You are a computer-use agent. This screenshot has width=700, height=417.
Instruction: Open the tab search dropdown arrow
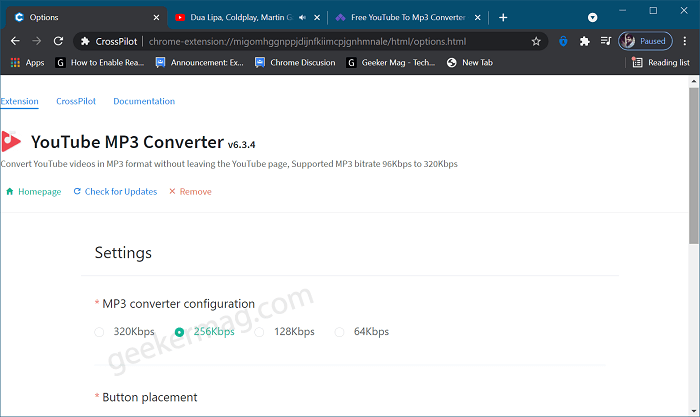[592, 17]
